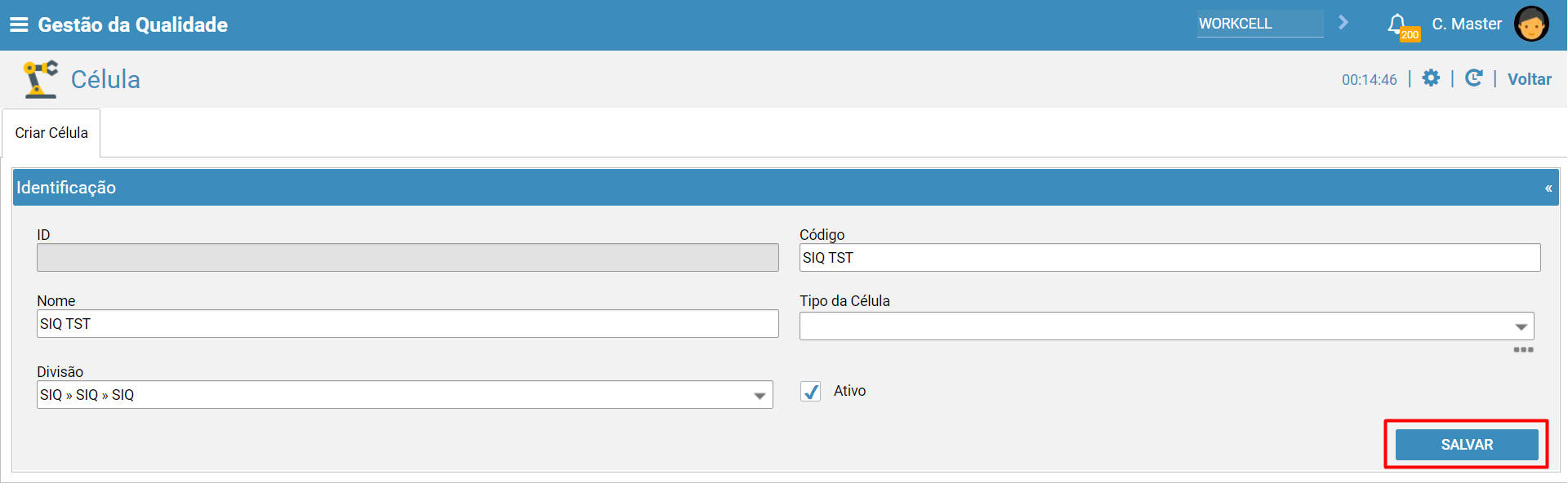
Task: Click the Célula page heading
Action: (105, 79)
